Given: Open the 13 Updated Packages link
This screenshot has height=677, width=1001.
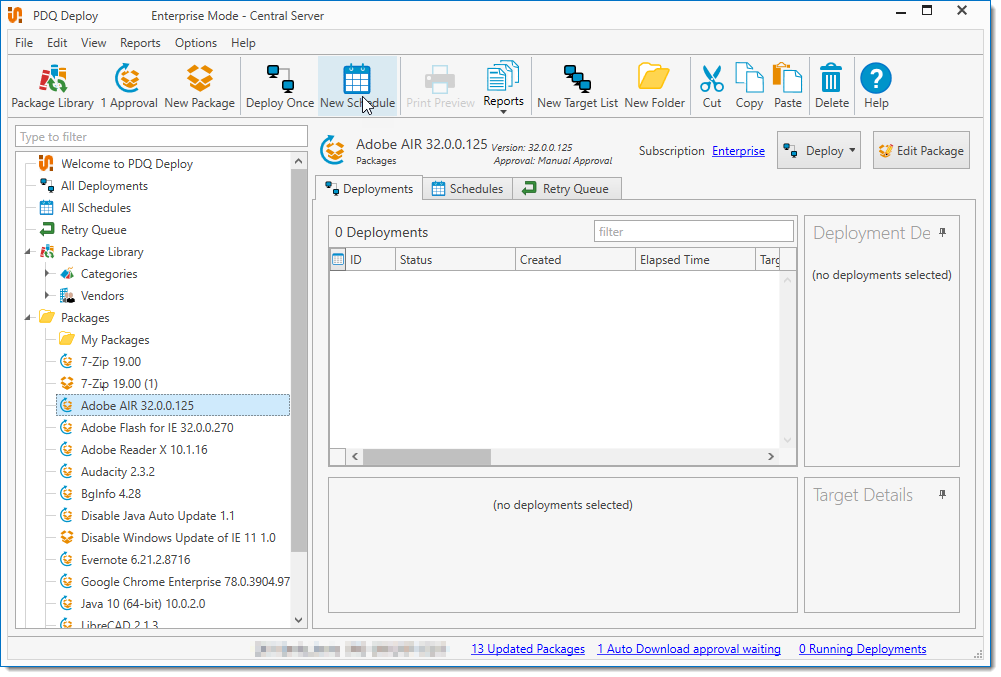Looking at the screenshot, I should point(528,649).
